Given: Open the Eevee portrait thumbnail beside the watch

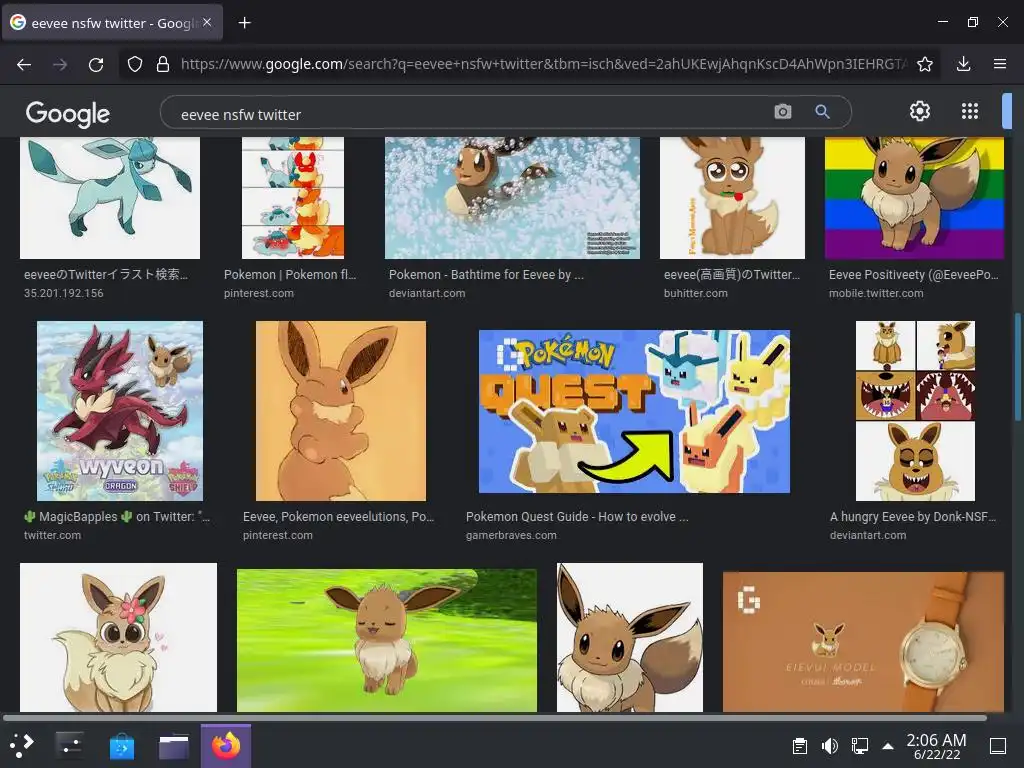Looking at the screenshot, I should (630, 637).
